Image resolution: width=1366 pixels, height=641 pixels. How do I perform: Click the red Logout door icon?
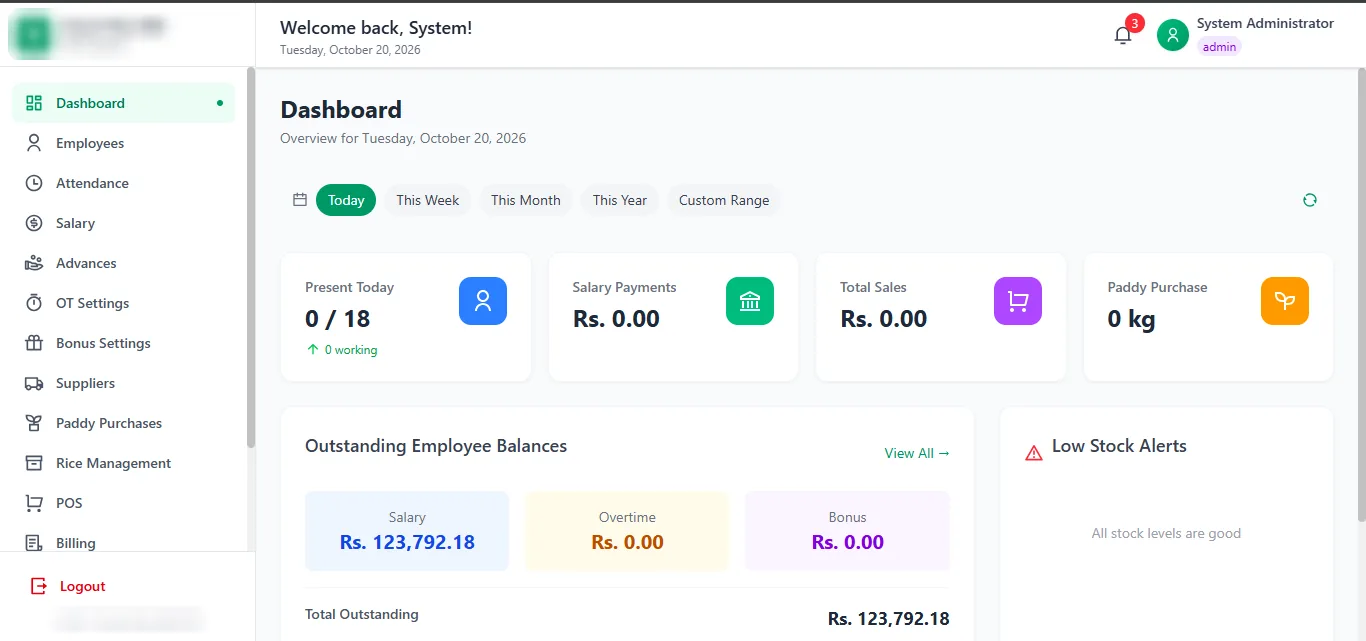point(38,586)
